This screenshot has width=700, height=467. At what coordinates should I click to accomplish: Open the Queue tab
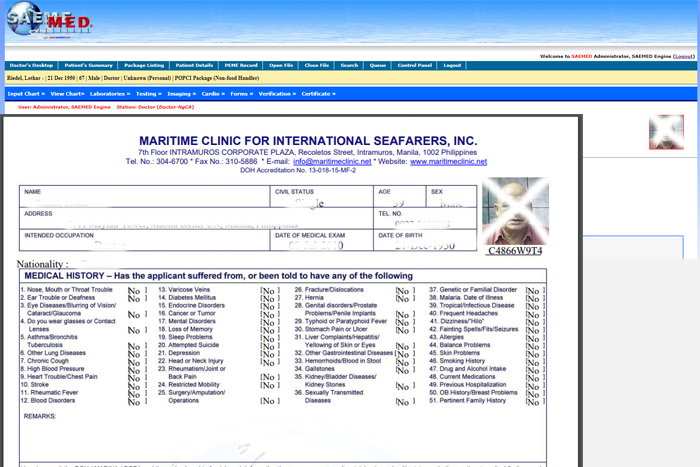(378, 65)
